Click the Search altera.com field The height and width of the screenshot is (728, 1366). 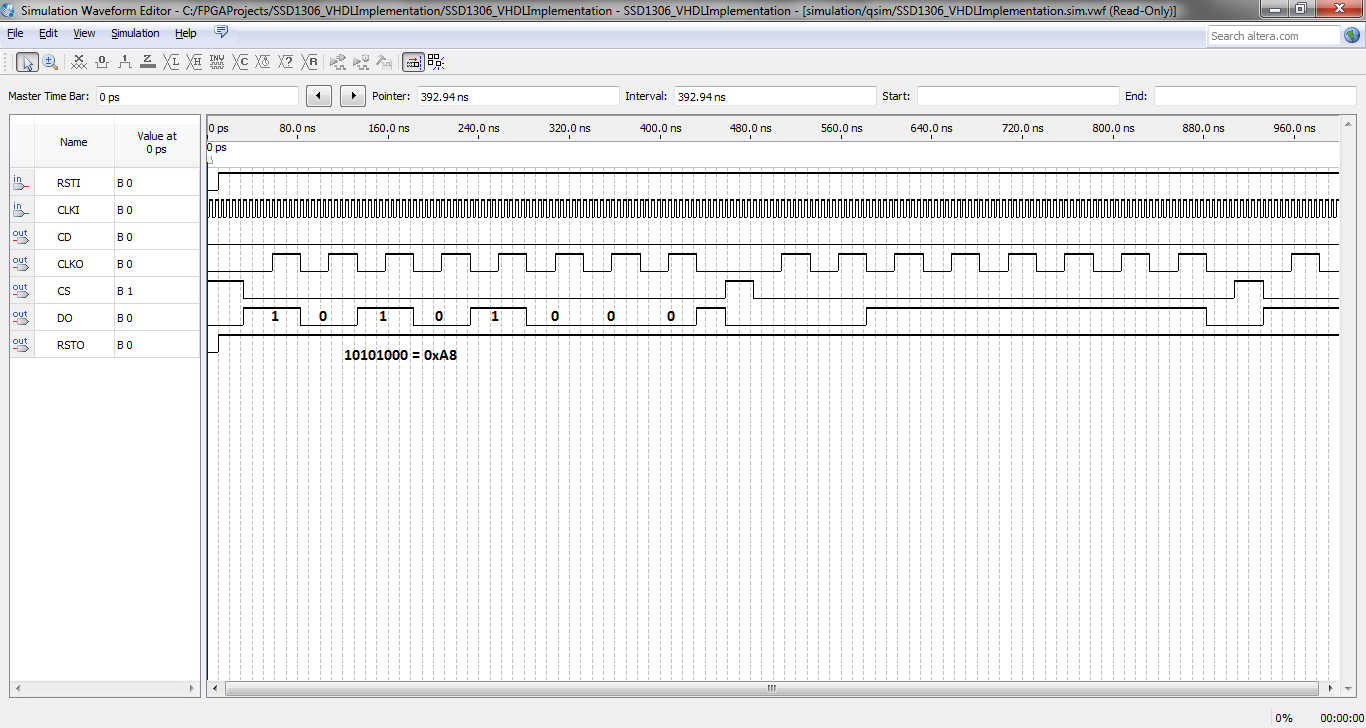click(1272, 36)
